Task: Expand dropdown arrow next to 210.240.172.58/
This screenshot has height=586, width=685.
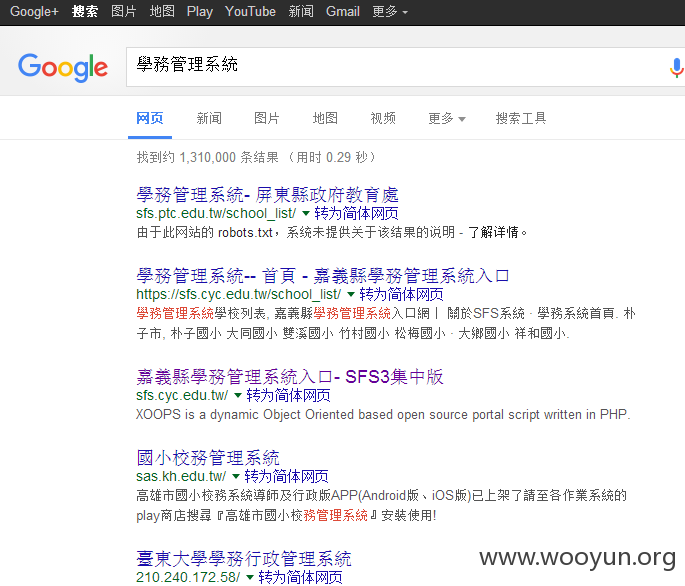Action: click(x=250, y=577)
